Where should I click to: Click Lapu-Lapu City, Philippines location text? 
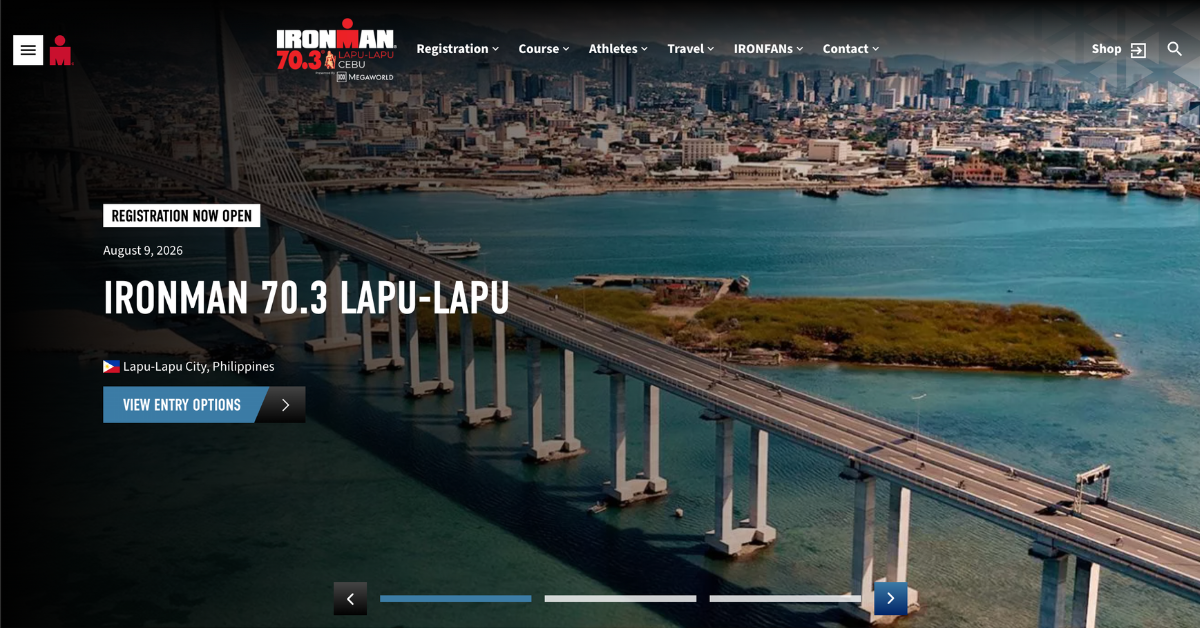click(198, 367)
